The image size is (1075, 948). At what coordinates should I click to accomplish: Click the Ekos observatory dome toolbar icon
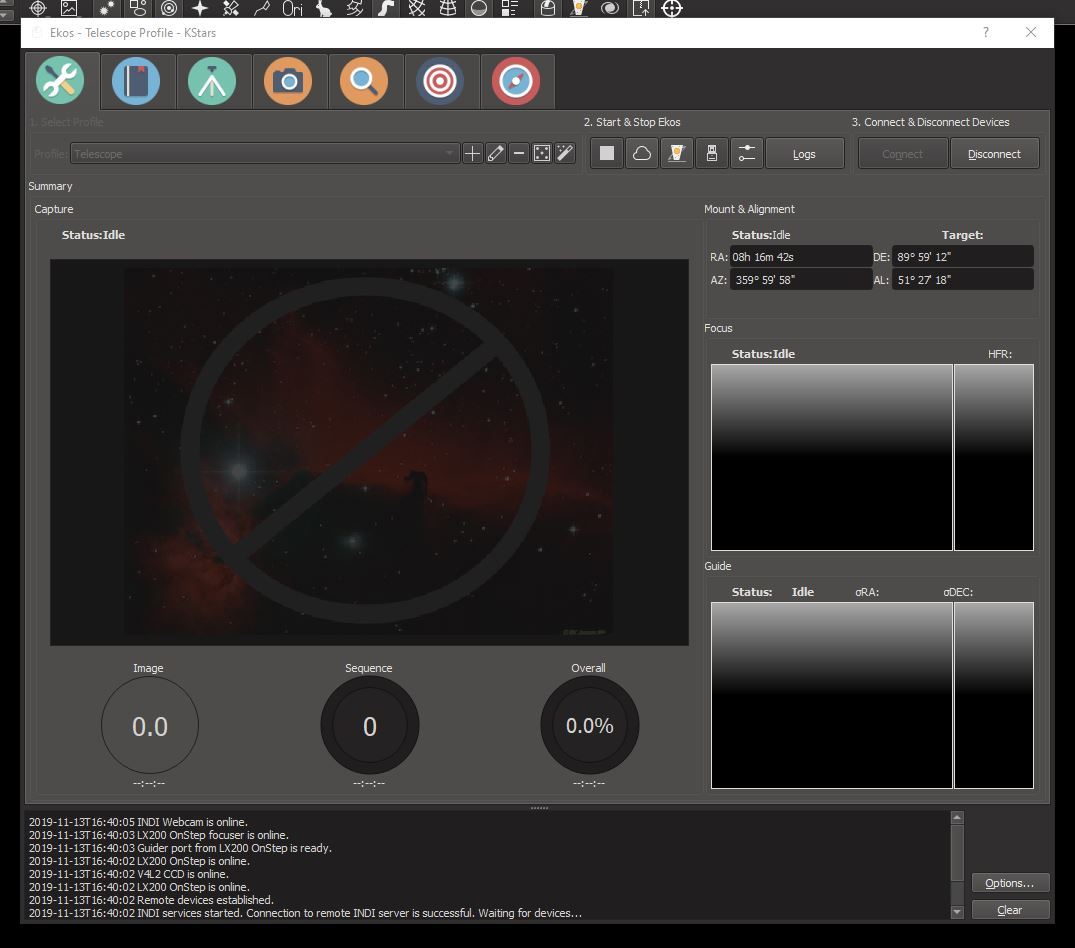click(547, 8)
